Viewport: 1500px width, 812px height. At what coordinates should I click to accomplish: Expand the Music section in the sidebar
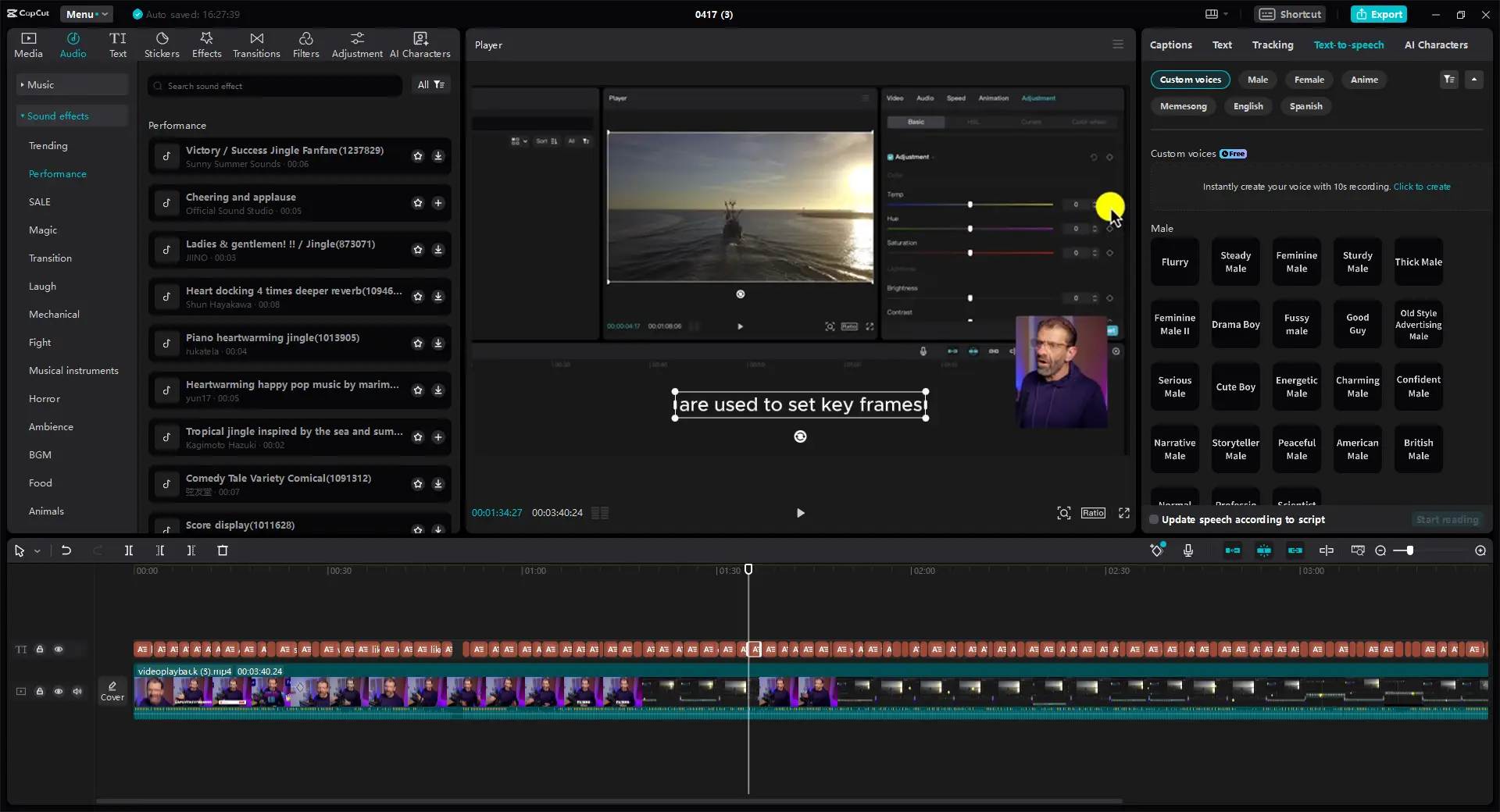pyautogui.click(x=41, y=84)
